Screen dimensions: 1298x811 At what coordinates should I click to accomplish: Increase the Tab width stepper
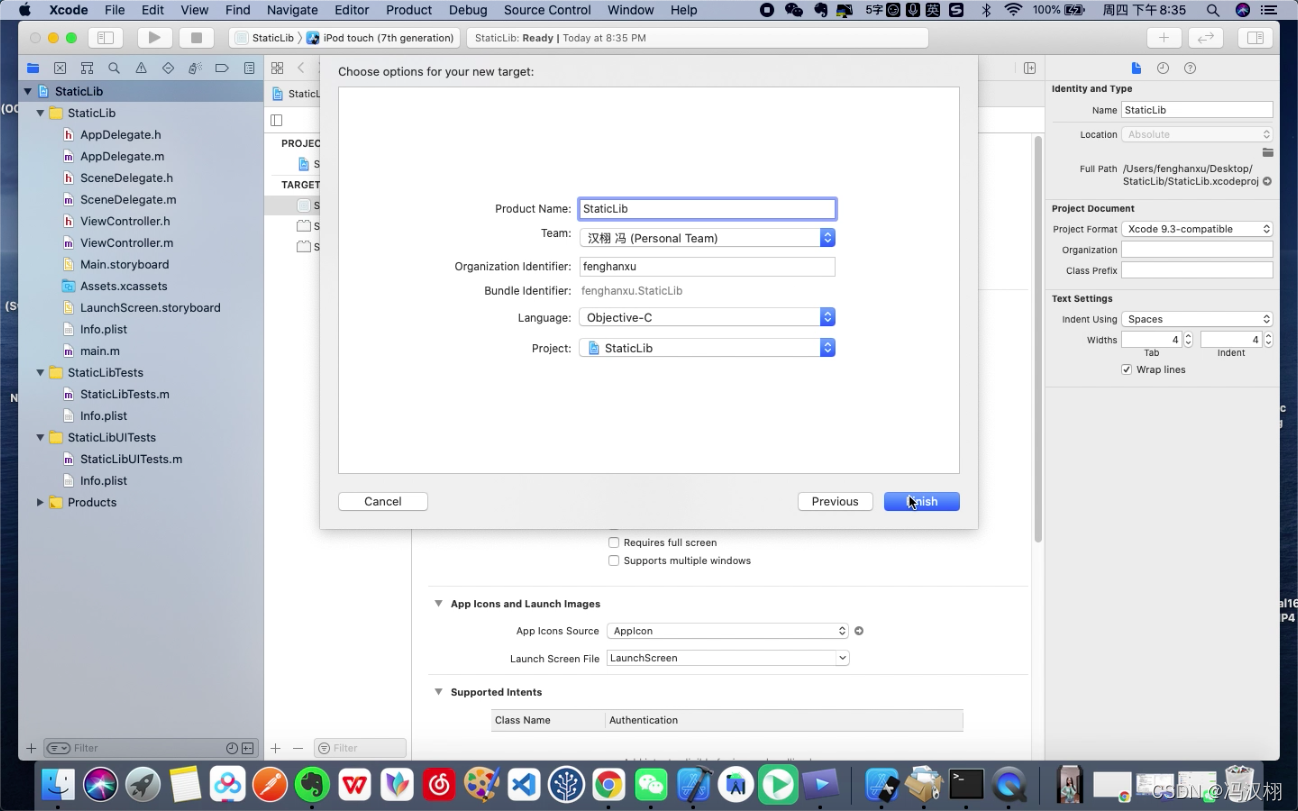click(x=1188, y=336)
